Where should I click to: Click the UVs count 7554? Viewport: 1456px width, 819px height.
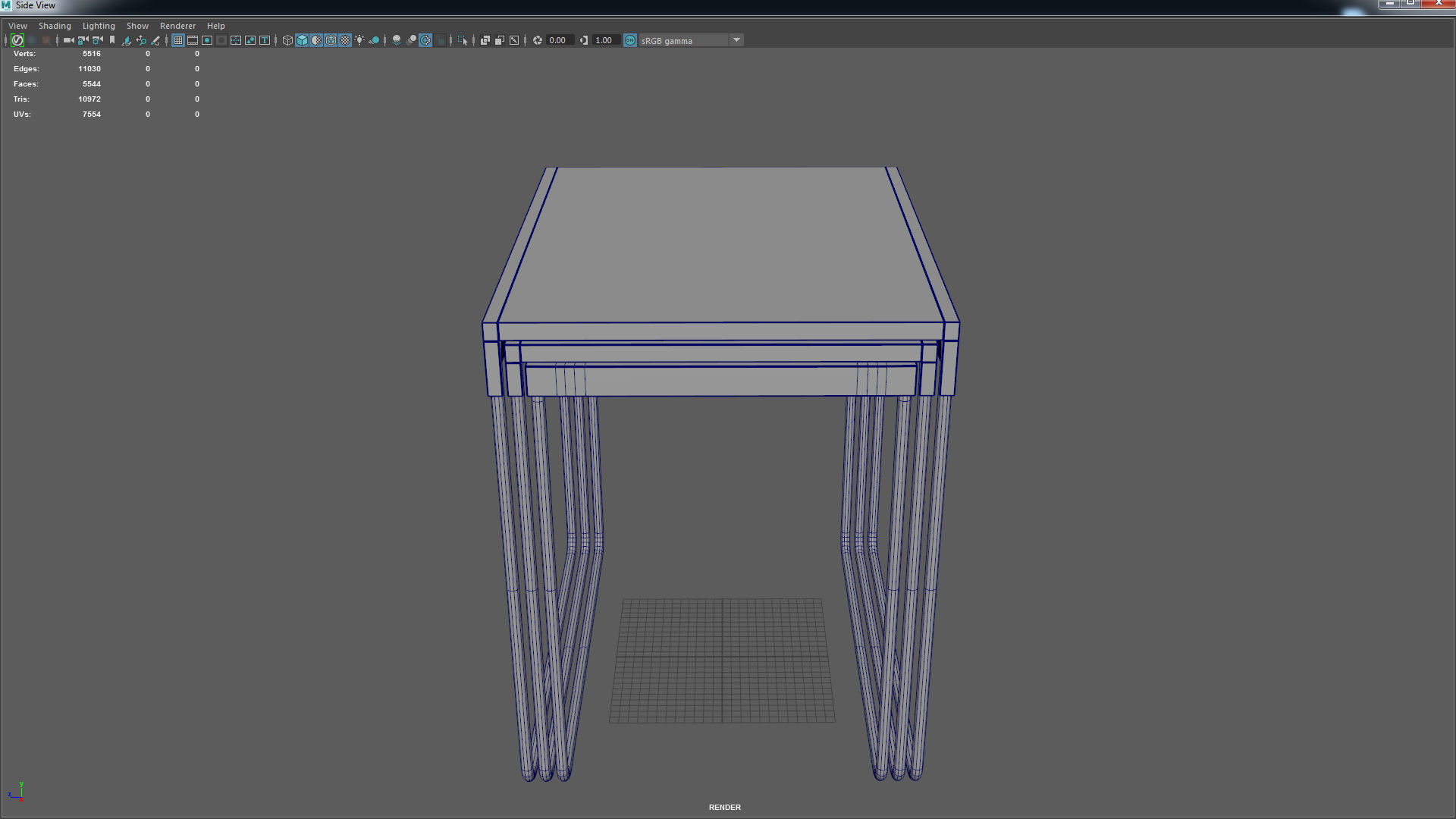coord(92,115)
